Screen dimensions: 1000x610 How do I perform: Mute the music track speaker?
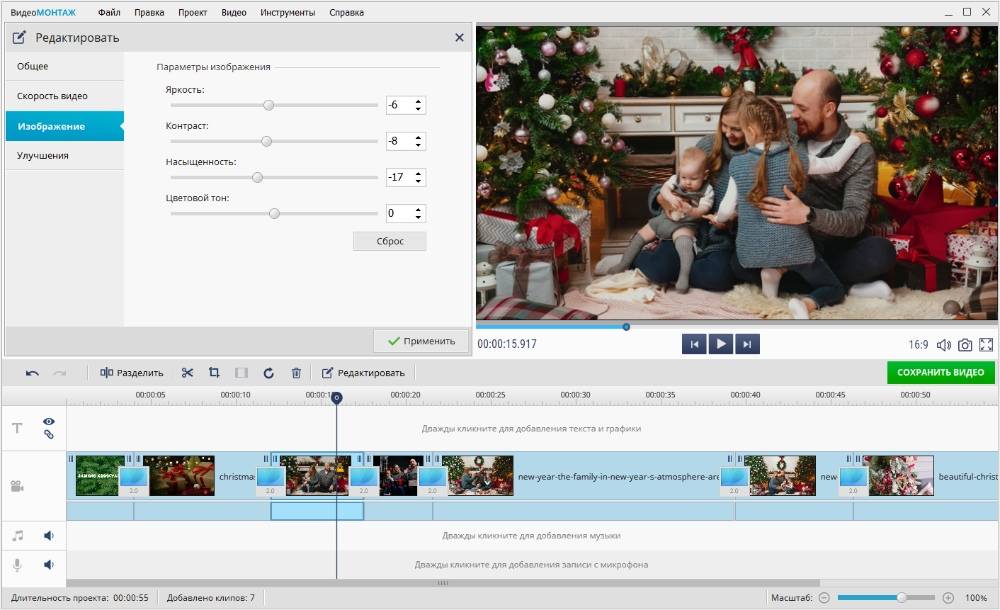point(48,536)
